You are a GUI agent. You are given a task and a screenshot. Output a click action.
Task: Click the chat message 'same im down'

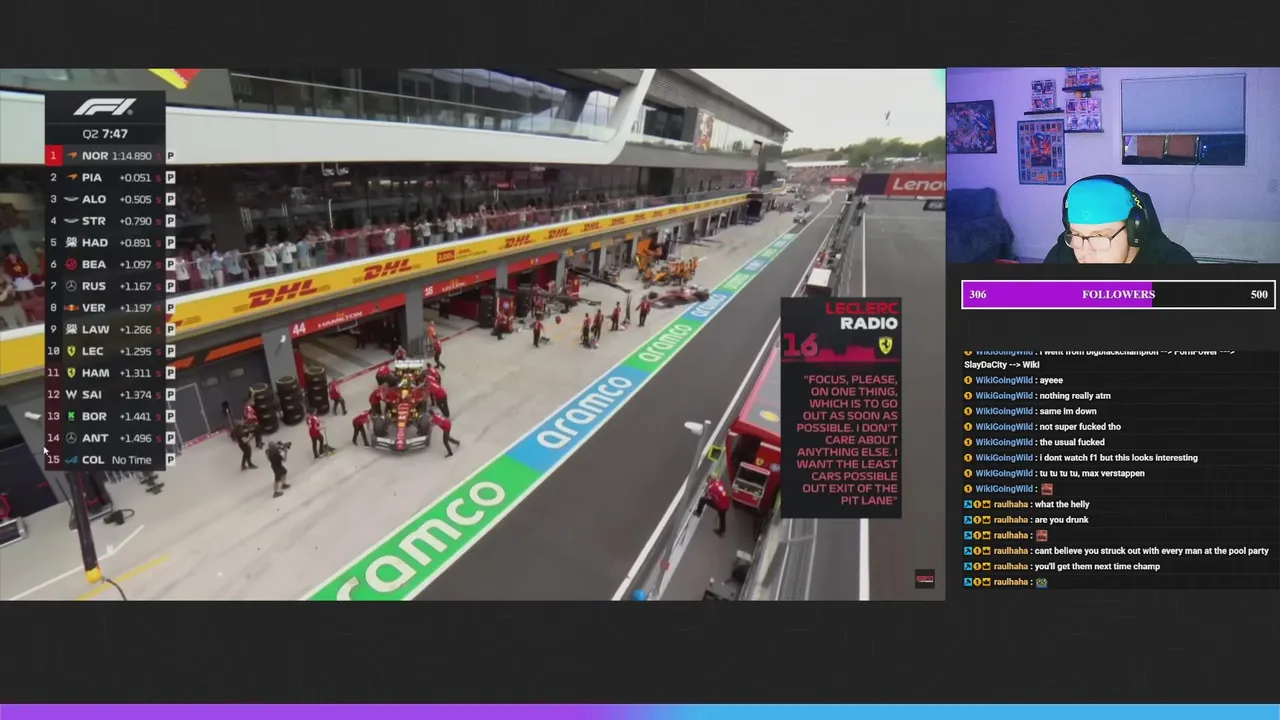click(1068, 411)
